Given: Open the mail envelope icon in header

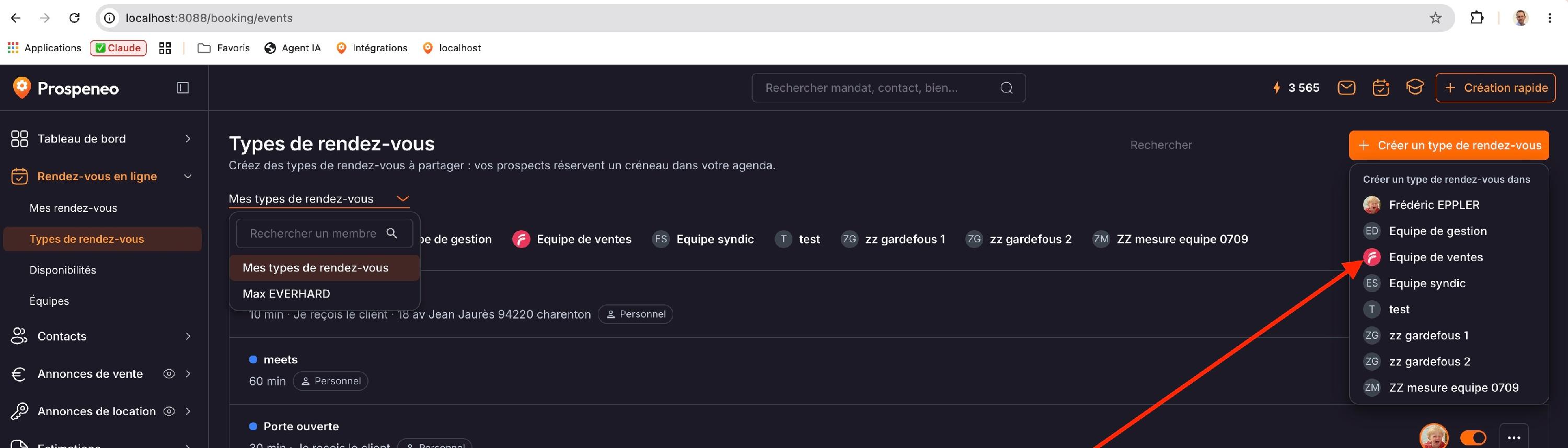Looking at the screenshot, I should (1346, 88).
